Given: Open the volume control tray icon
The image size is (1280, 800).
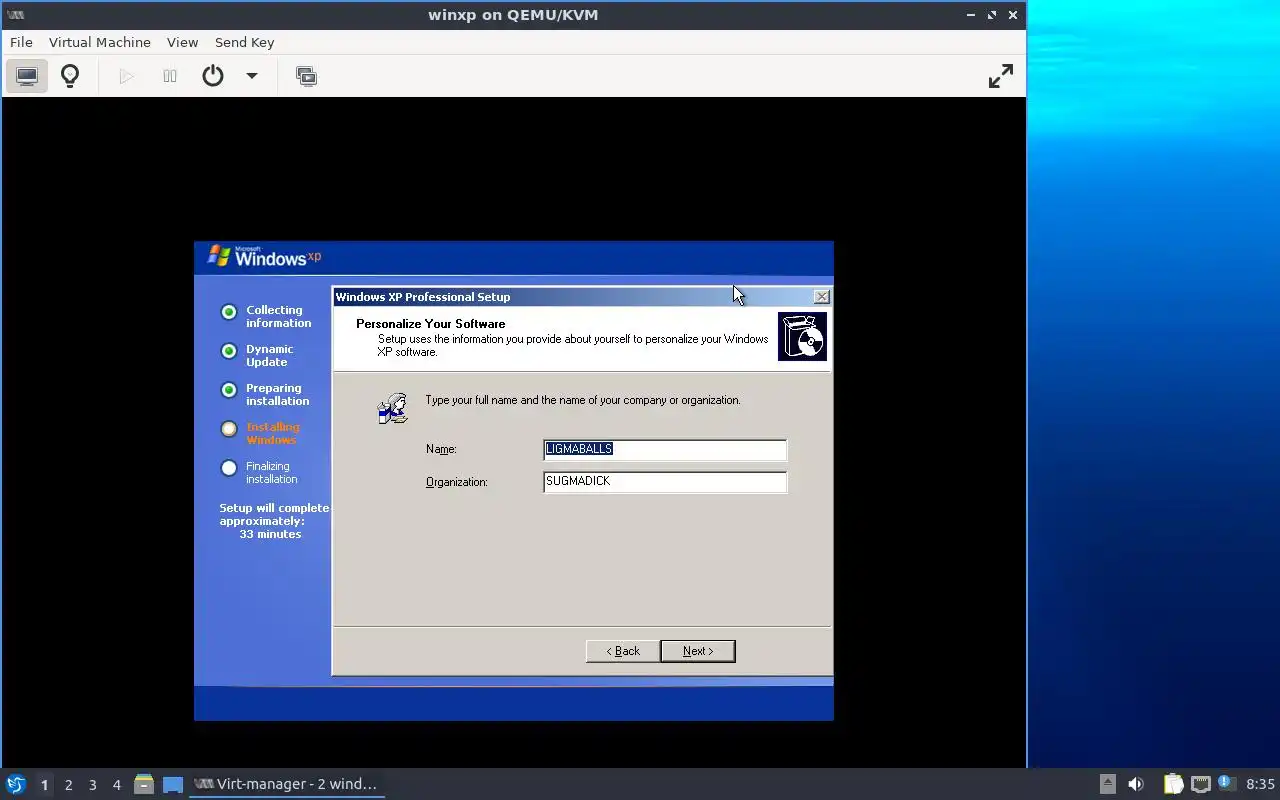Looking at the screenshot, I should [1136, 784].
